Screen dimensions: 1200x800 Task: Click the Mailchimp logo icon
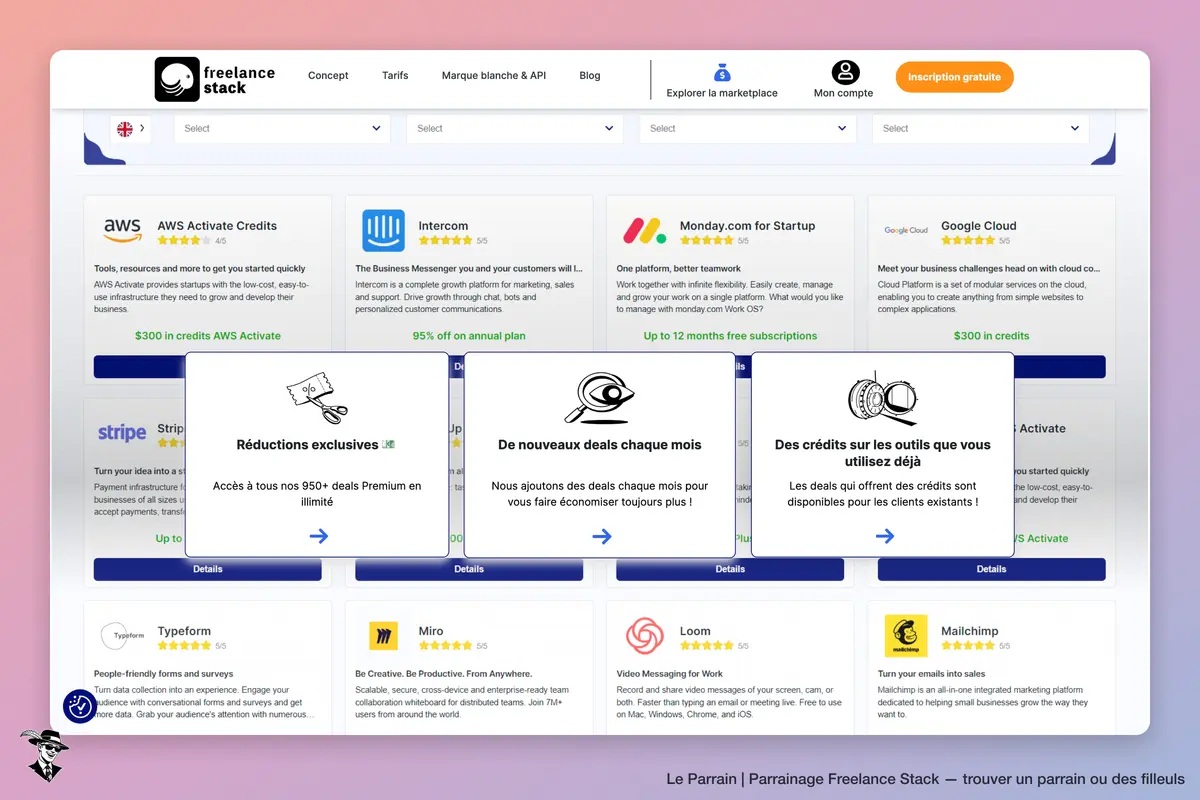906,636
